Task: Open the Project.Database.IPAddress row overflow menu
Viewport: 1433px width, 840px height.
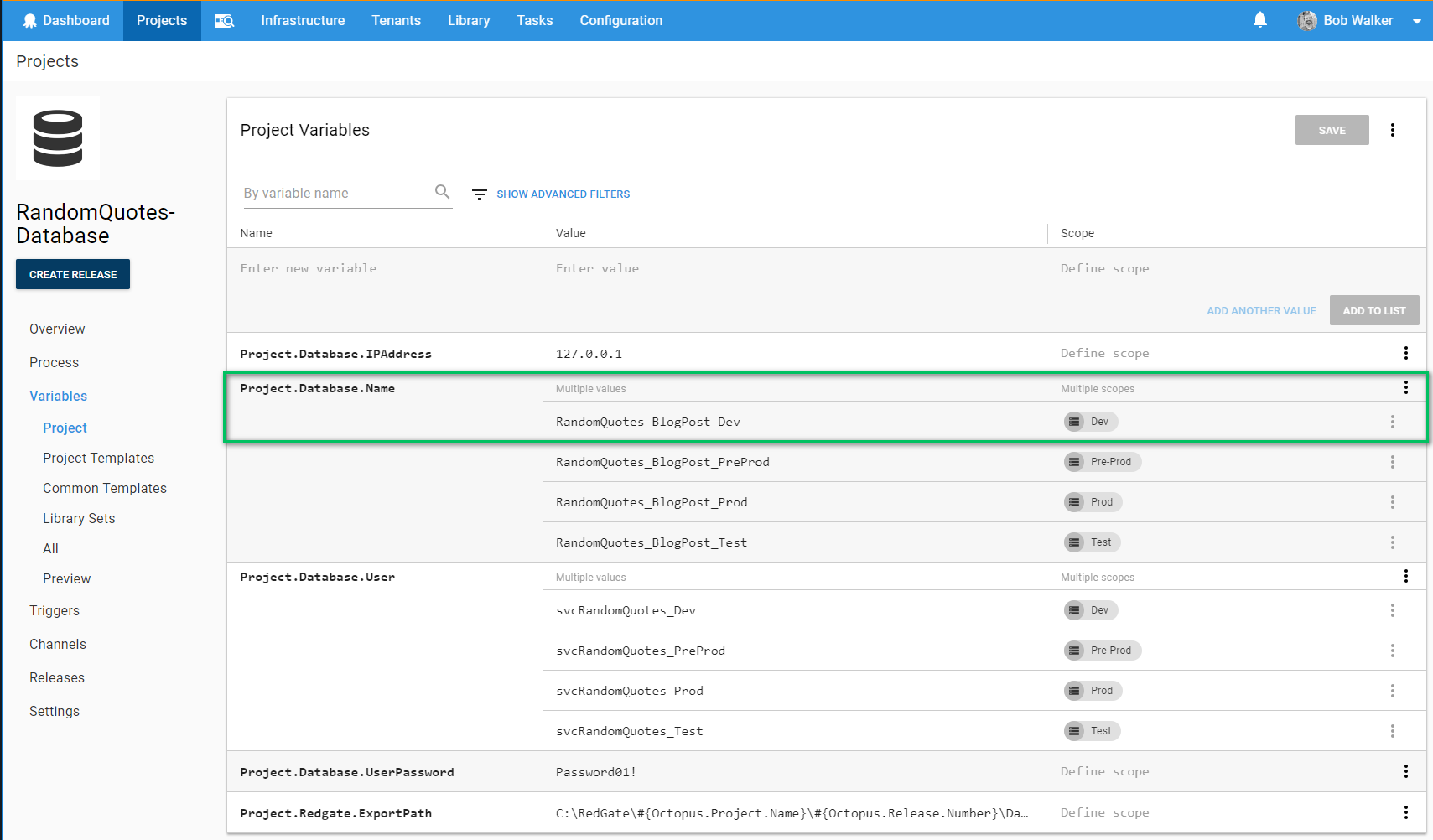Action: pyautogui.click(x=1405, y=353)
